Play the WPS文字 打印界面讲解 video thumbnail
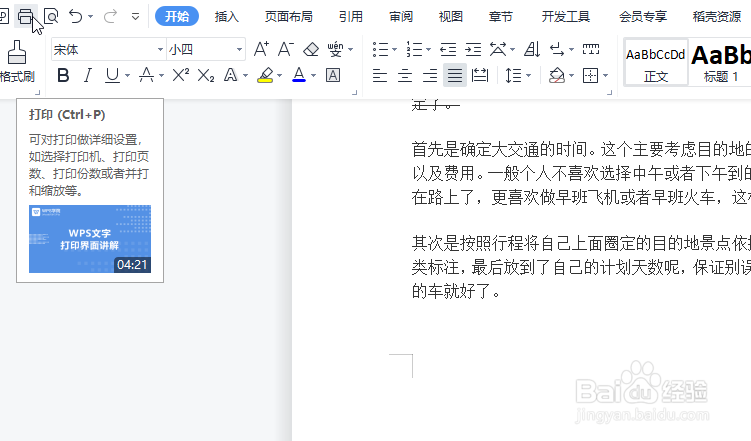The image size is (751, 441). point(90,239)
